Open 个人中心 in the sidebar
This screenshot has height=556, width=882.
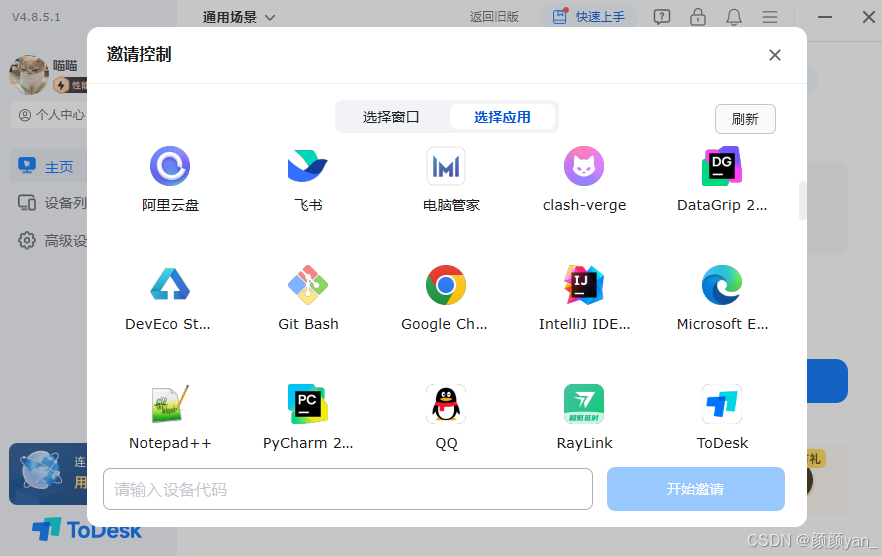click(50, 115)
